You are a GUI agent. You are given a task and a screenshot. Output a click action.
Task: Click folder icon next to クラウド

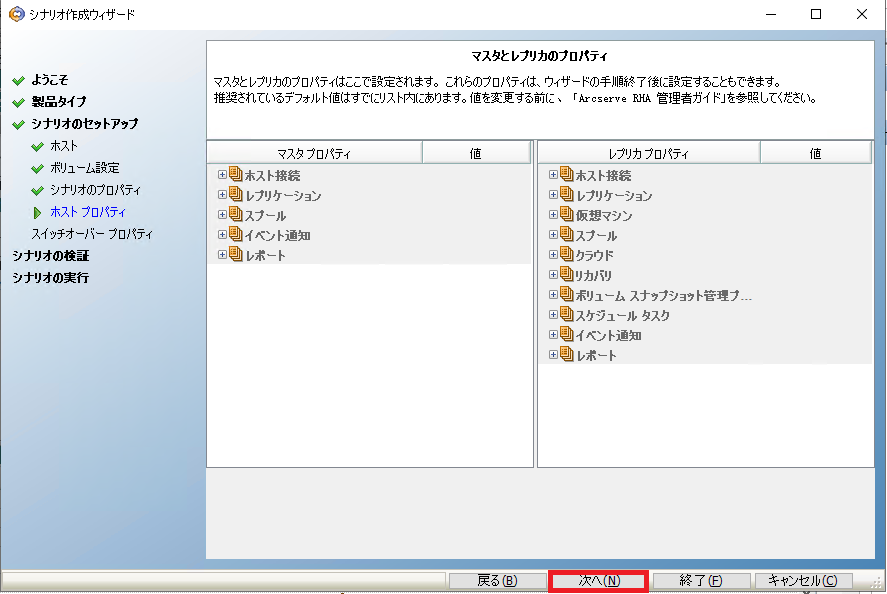[566, 255]
